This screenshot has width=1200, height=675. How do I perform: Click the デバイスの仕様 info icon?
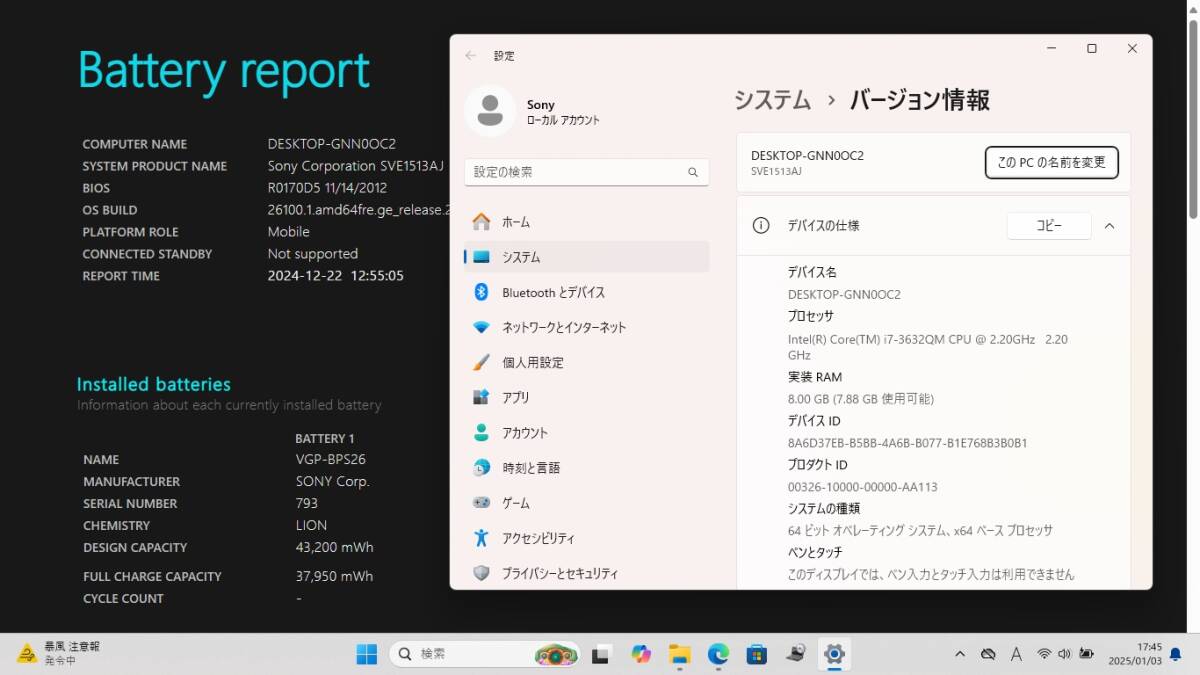pyautogui.click(x=761, y=226)
